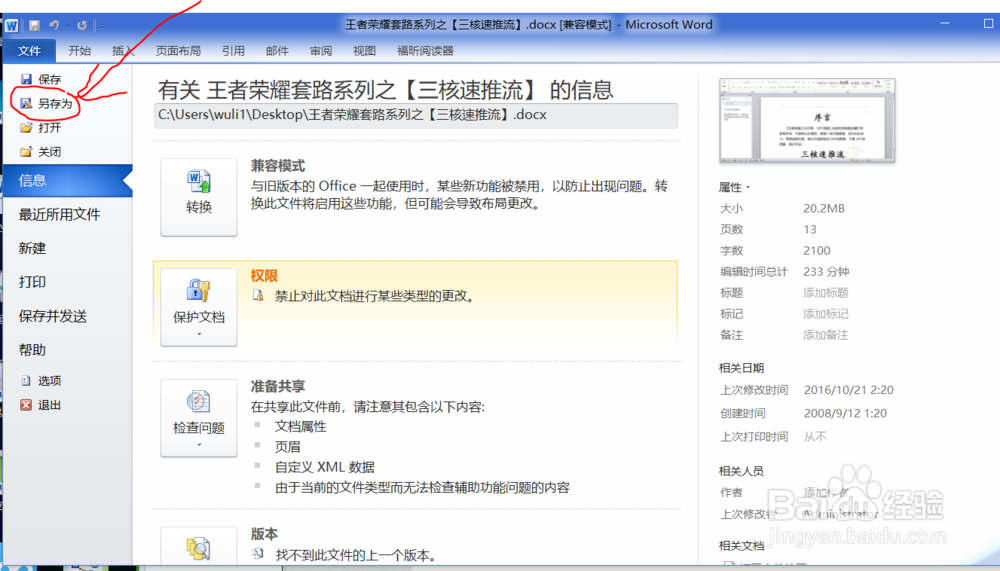Expand the 属性 properties dropdown
The width and height of the screenshot is (1000, 571).
(x=735, y=188)
